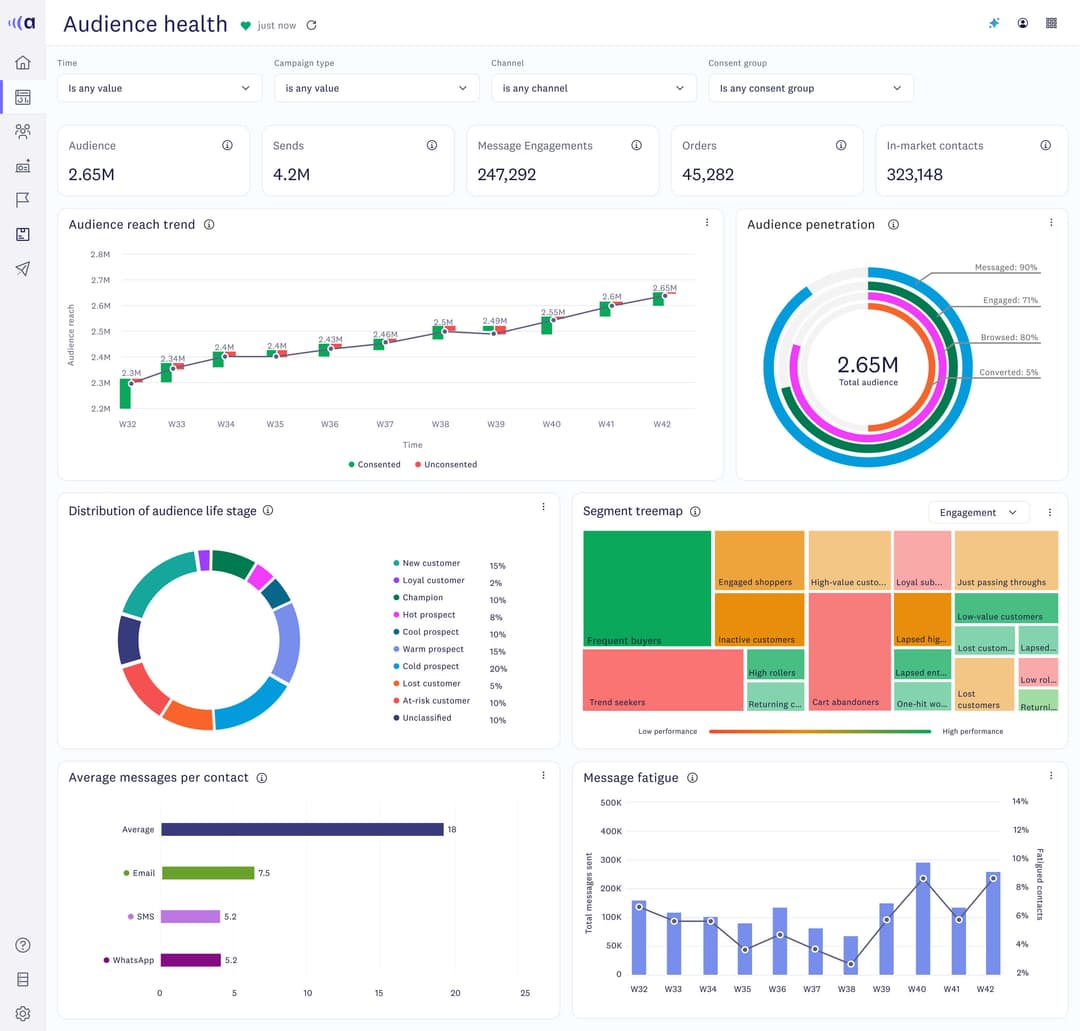Toggle Consented in the reach trend legend
Image resolution: width=1080 pixels, height=1031 pixels.
click(x=374, y=464)
